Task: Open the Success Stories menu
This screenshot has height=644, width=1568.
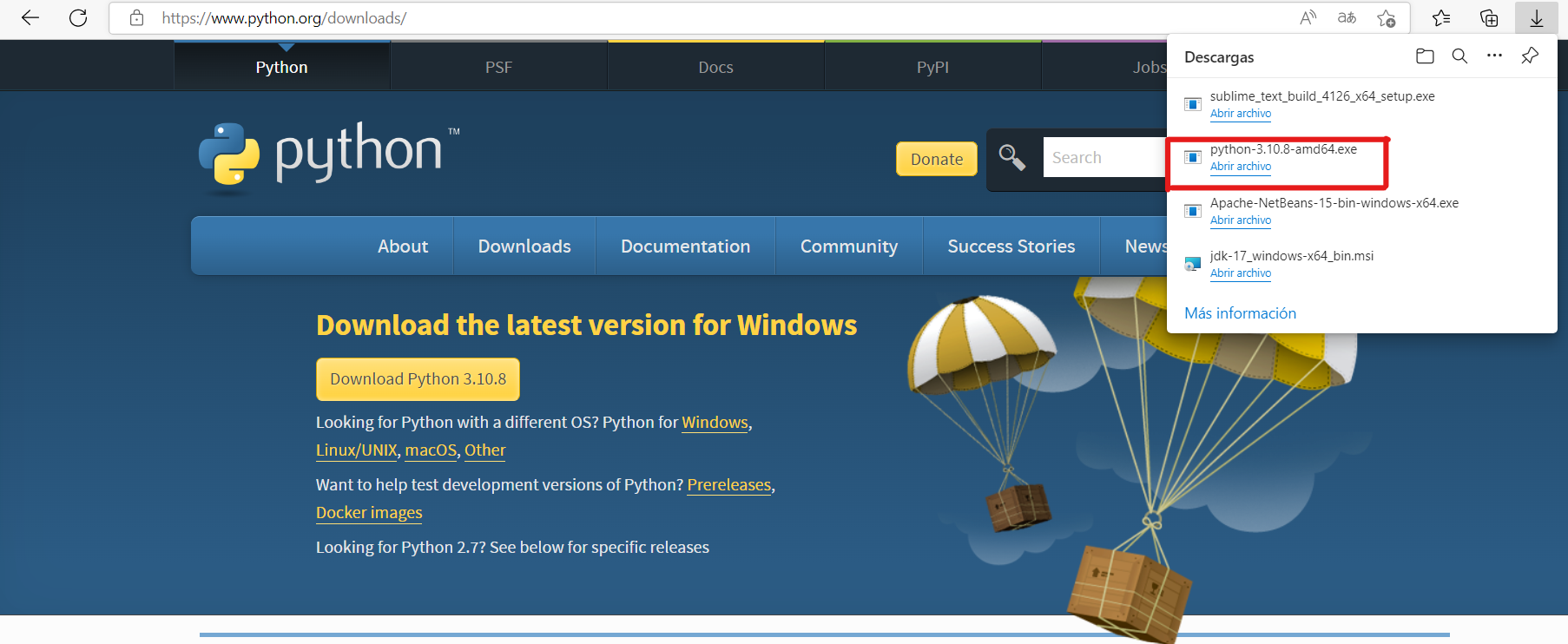Action: point(1011,246)
